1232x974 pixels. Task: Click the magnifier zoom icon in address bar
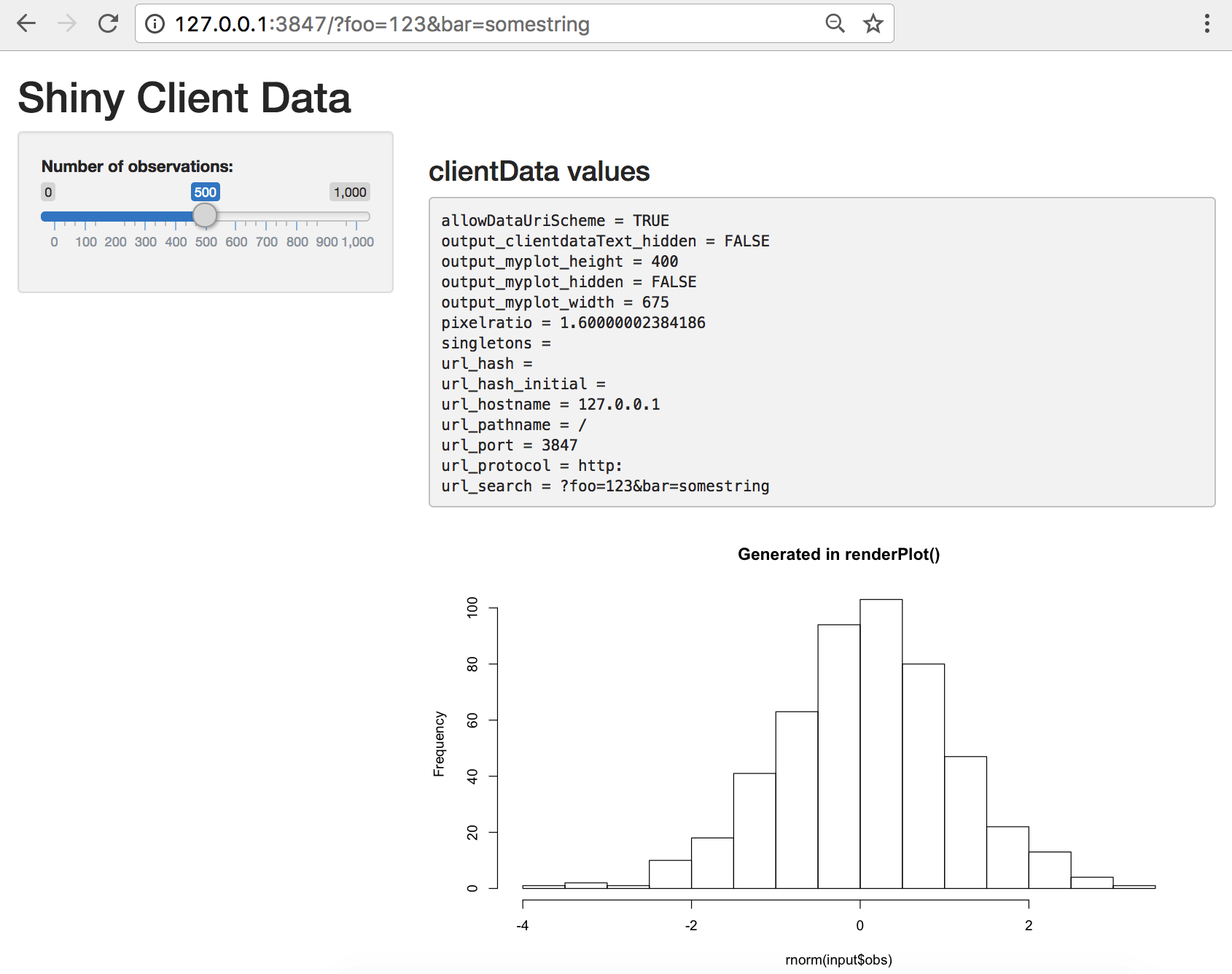pos(835,23)
